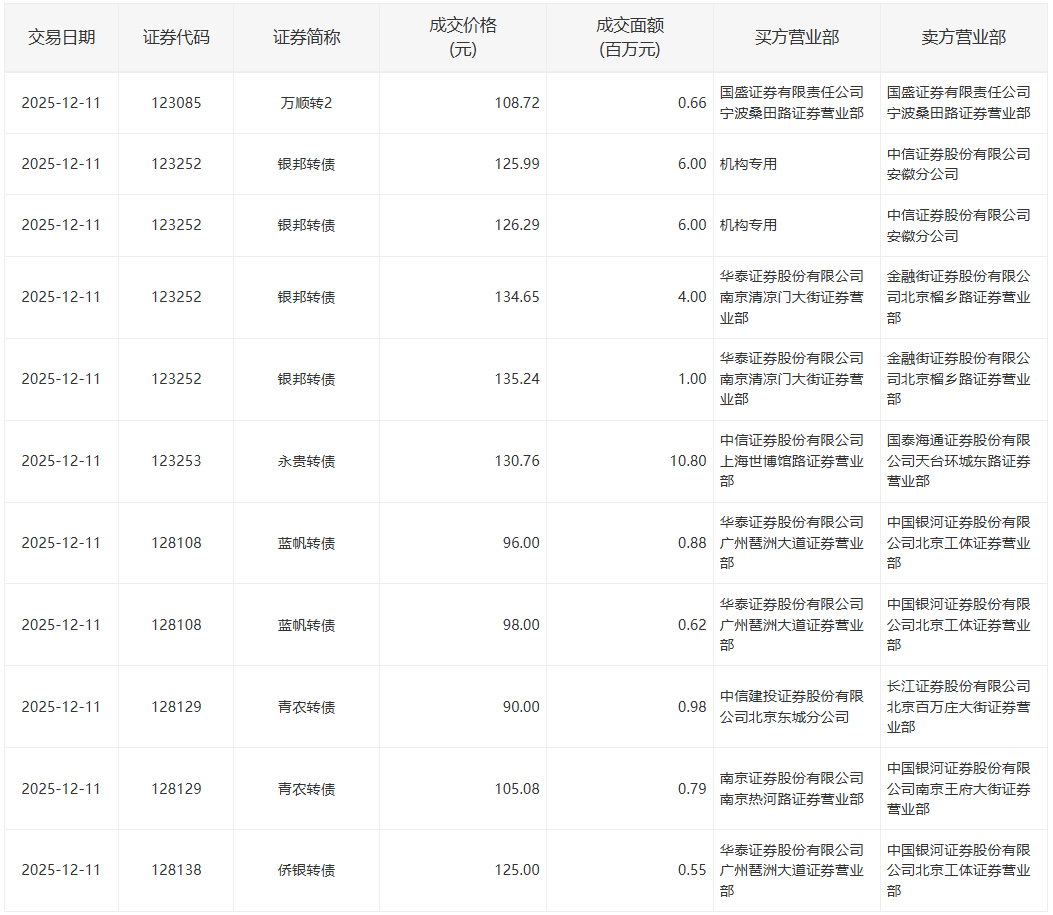Select the 买方营业部 column header
This screenshot has width=1053, height=915.
(796, 37)
